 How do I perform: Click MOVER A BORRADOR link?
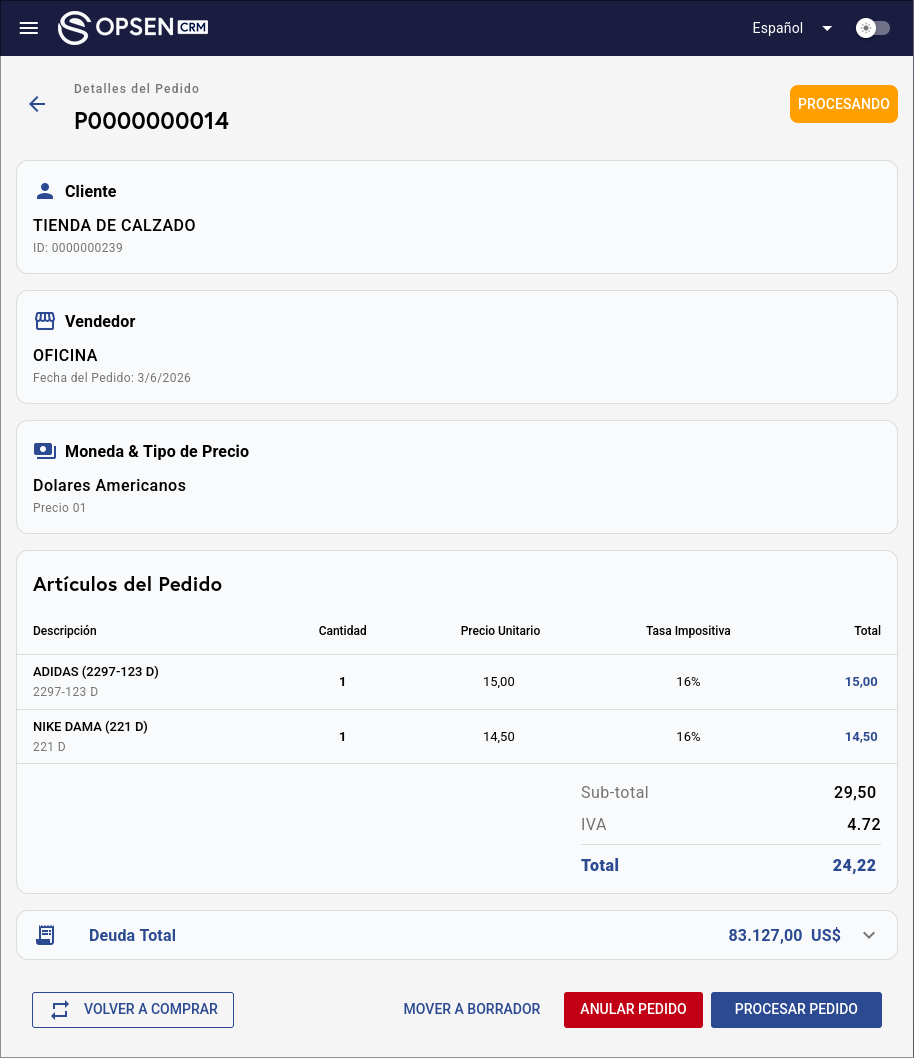pos(471,1009)
